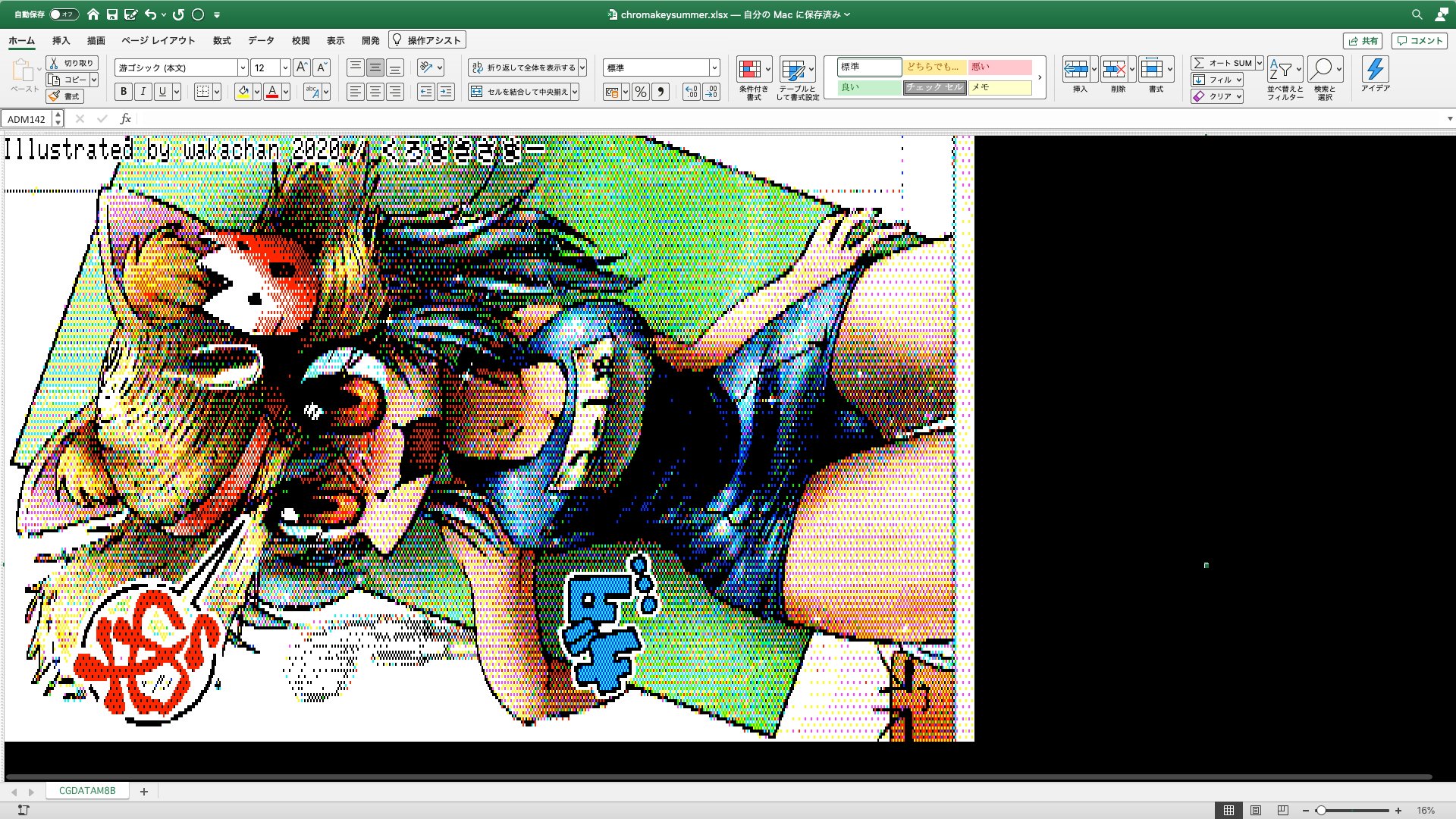Open the 游ゴシック font name dropdown
The height and width of the screenshot is (819, 1456).
click(243, 67)
